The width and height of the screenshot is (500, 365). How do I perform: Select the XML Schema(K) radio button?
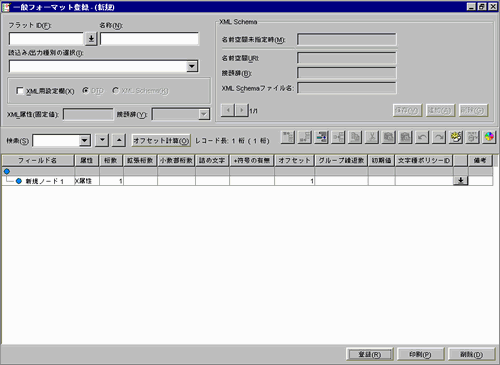click(116, 90)
